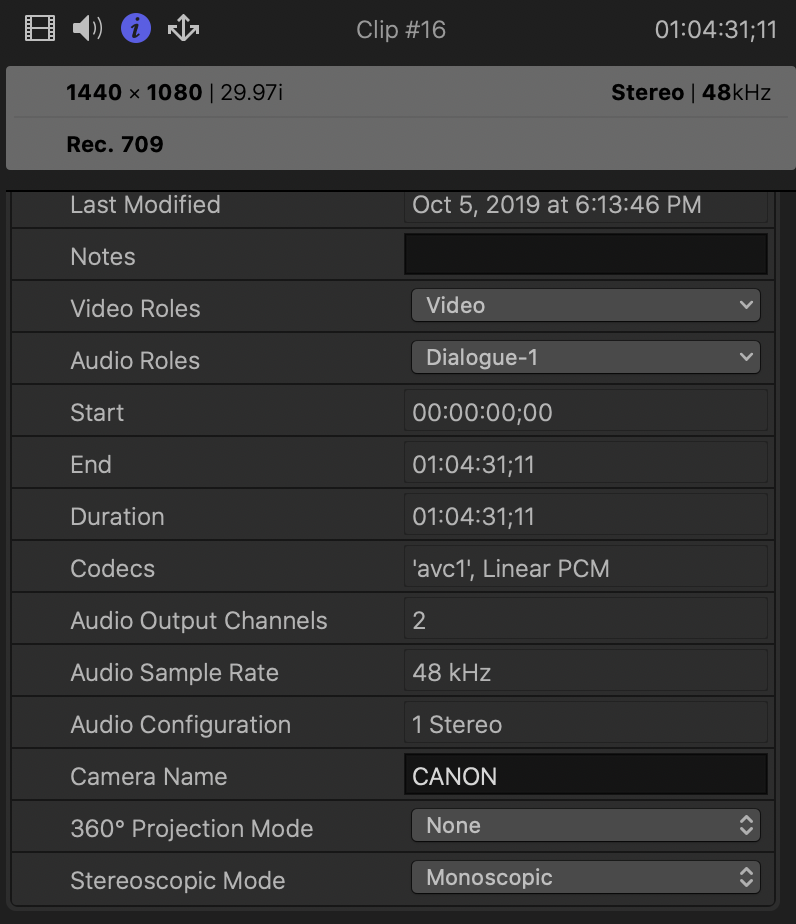Click the Clip #16 title
The height and width of the screenshot is (924, 796).
pos(401,30)
